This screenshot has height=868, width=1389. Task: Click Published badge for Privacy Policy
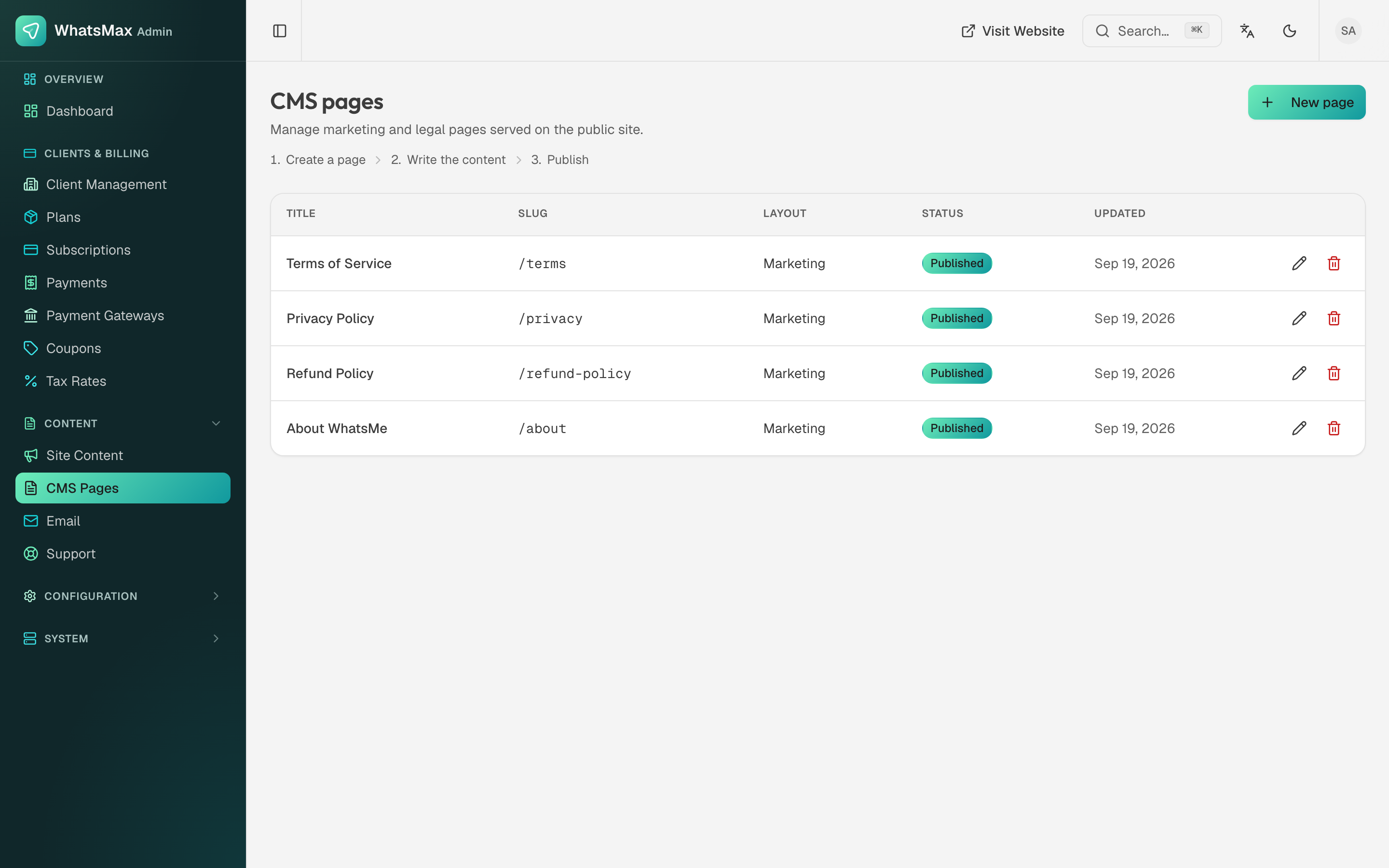(957, 319)
